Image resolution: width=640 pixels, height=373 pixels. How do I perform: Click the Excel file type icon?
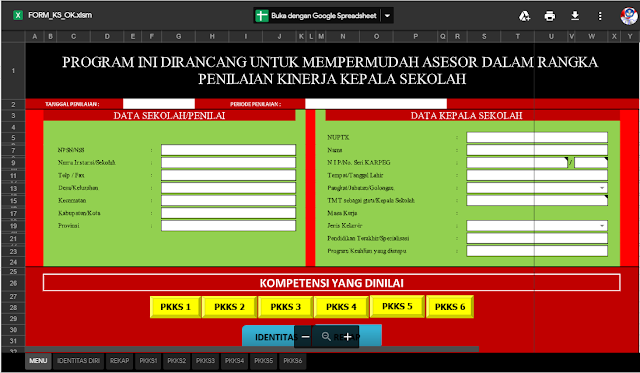pyautogui.click(x=18, y=16)
